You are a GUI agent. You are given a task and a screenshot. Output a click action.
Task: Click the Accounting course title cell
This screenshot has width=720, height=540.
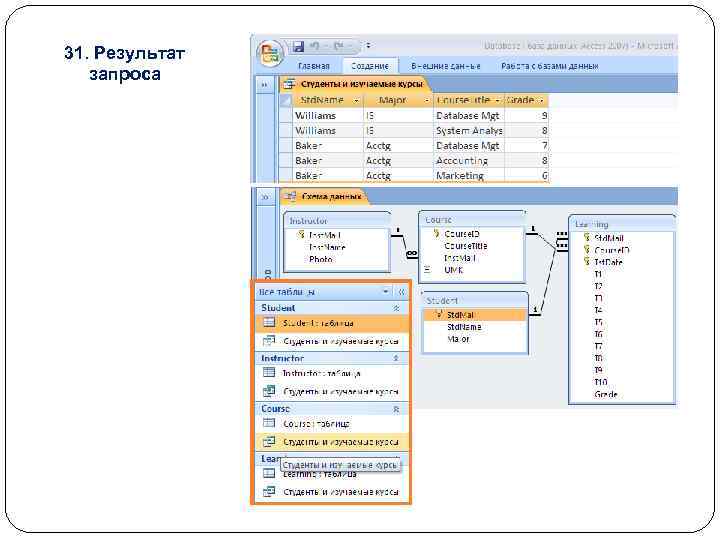click(x=469, y=161)
